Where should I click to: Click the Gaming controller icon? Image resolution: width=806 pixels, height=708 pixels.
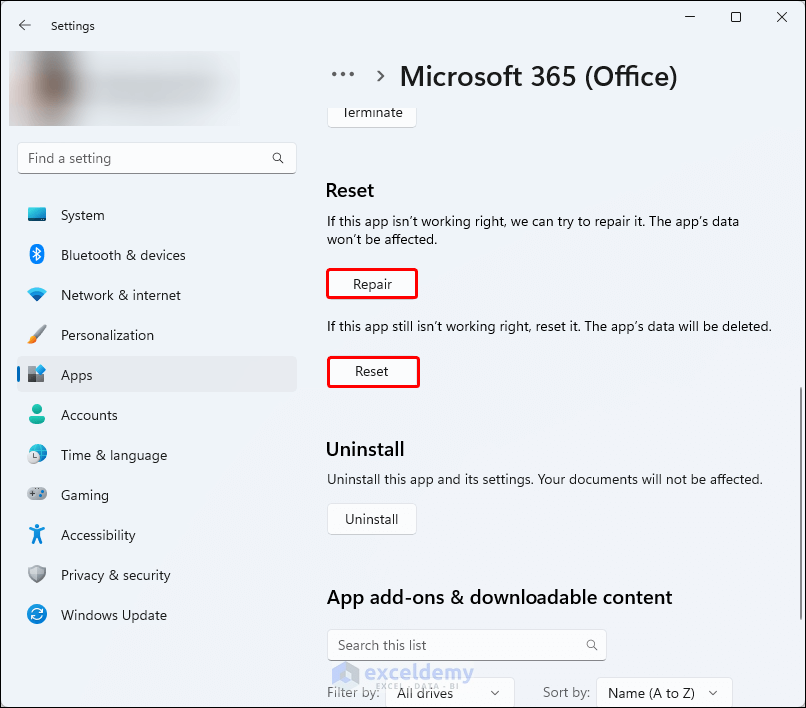37,494
